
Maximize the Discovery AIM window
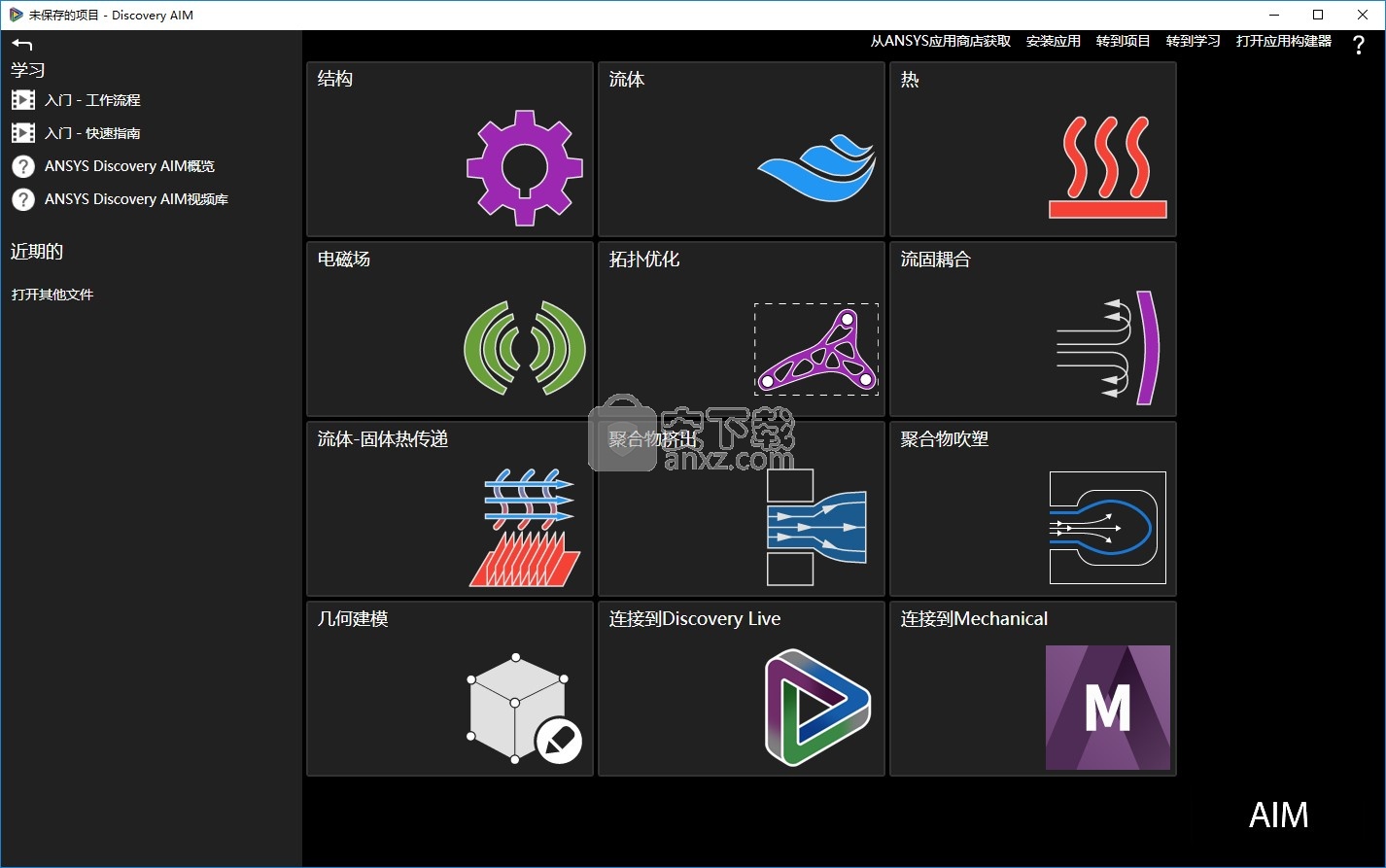[1318, 15]
